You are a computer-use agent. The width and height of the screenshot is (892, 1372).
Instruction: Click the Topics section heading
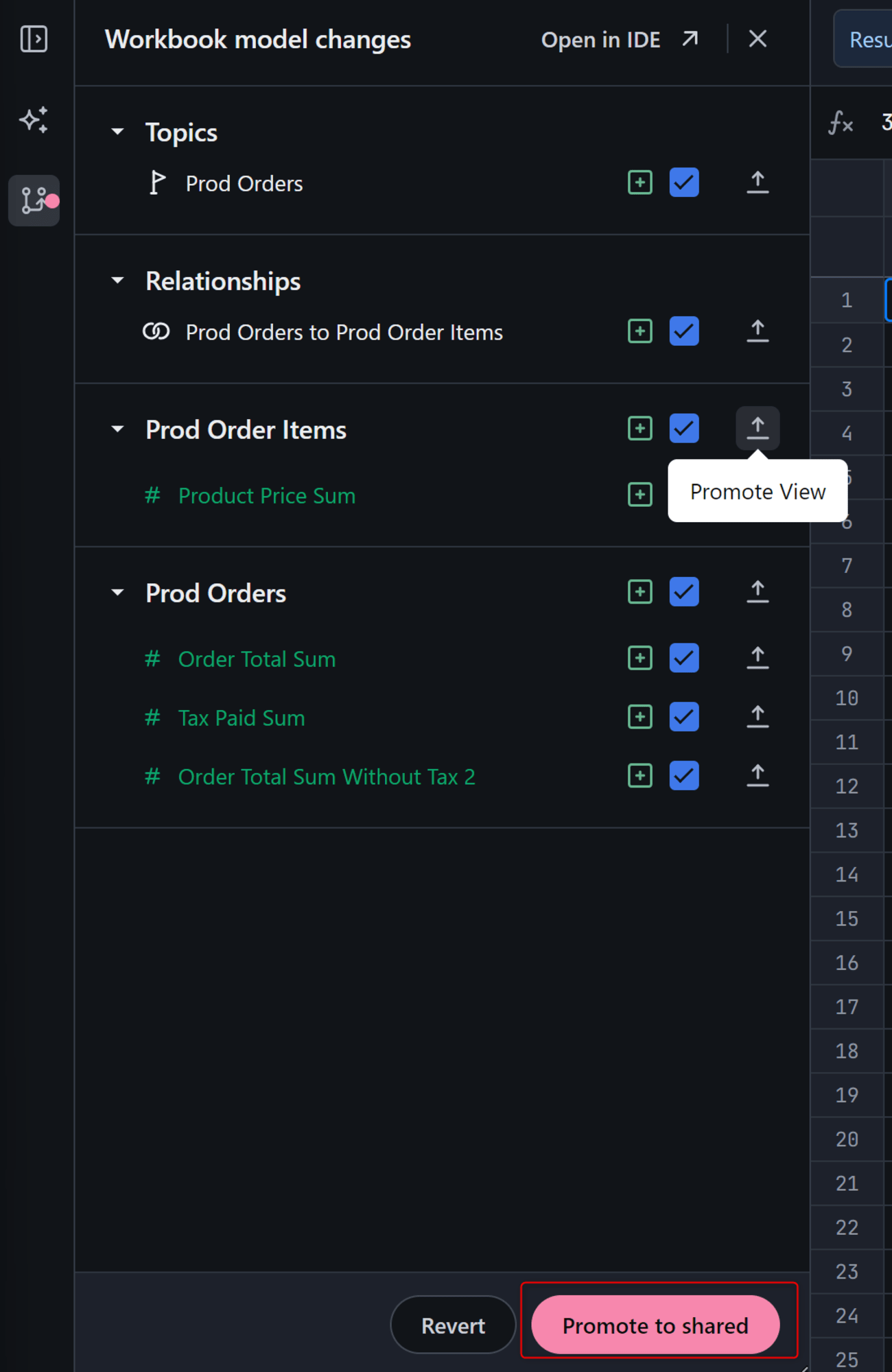coord(181,132)
